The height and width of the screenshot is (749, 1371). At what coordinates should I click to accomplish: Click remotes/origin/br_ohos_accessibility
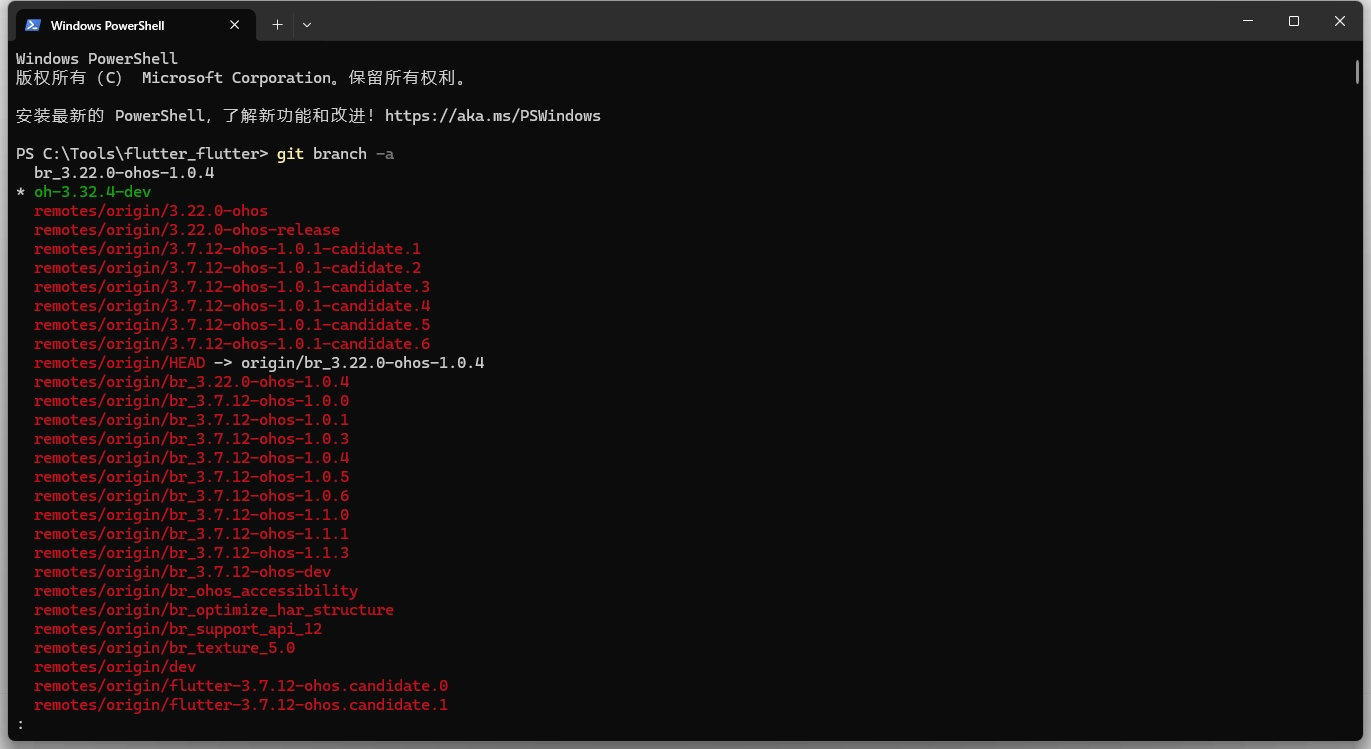point(196,591)
